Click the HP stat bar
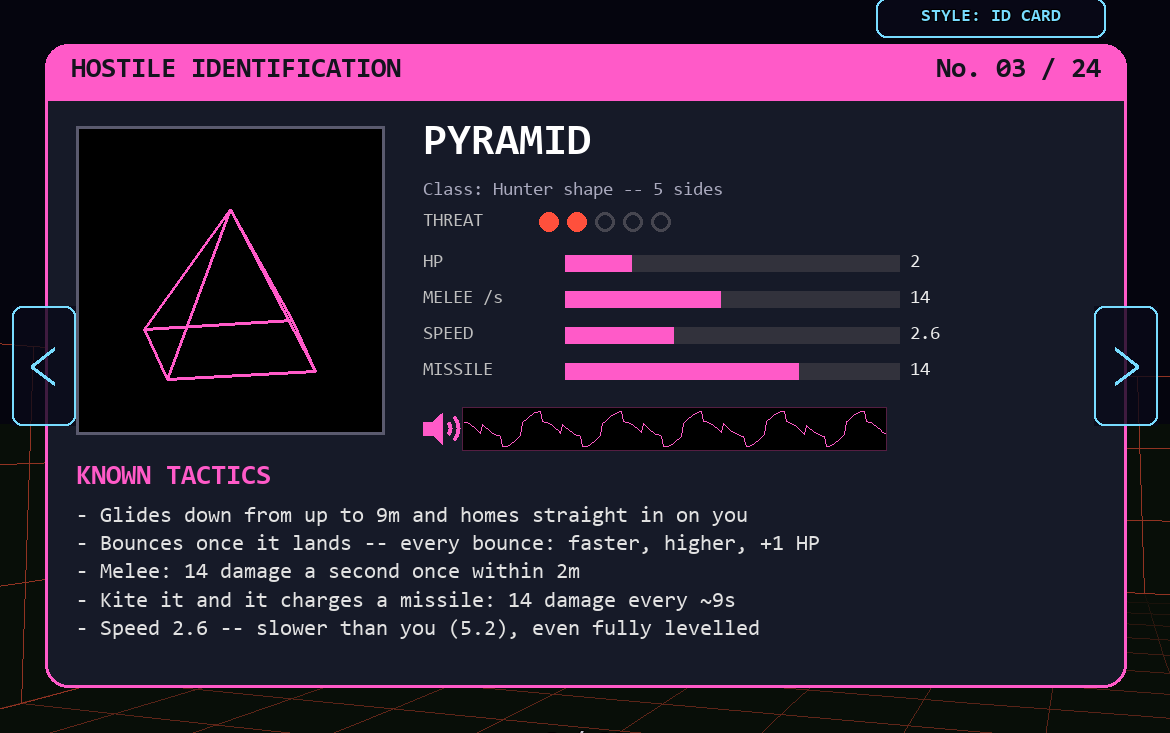The image size is (1170, 733). tap(732, 263)
